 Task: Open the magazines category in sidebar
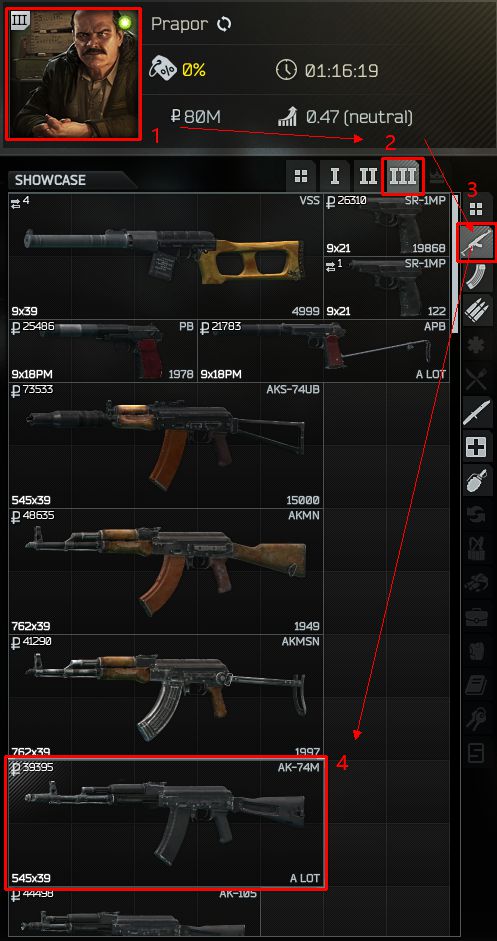tap(476, 278)
